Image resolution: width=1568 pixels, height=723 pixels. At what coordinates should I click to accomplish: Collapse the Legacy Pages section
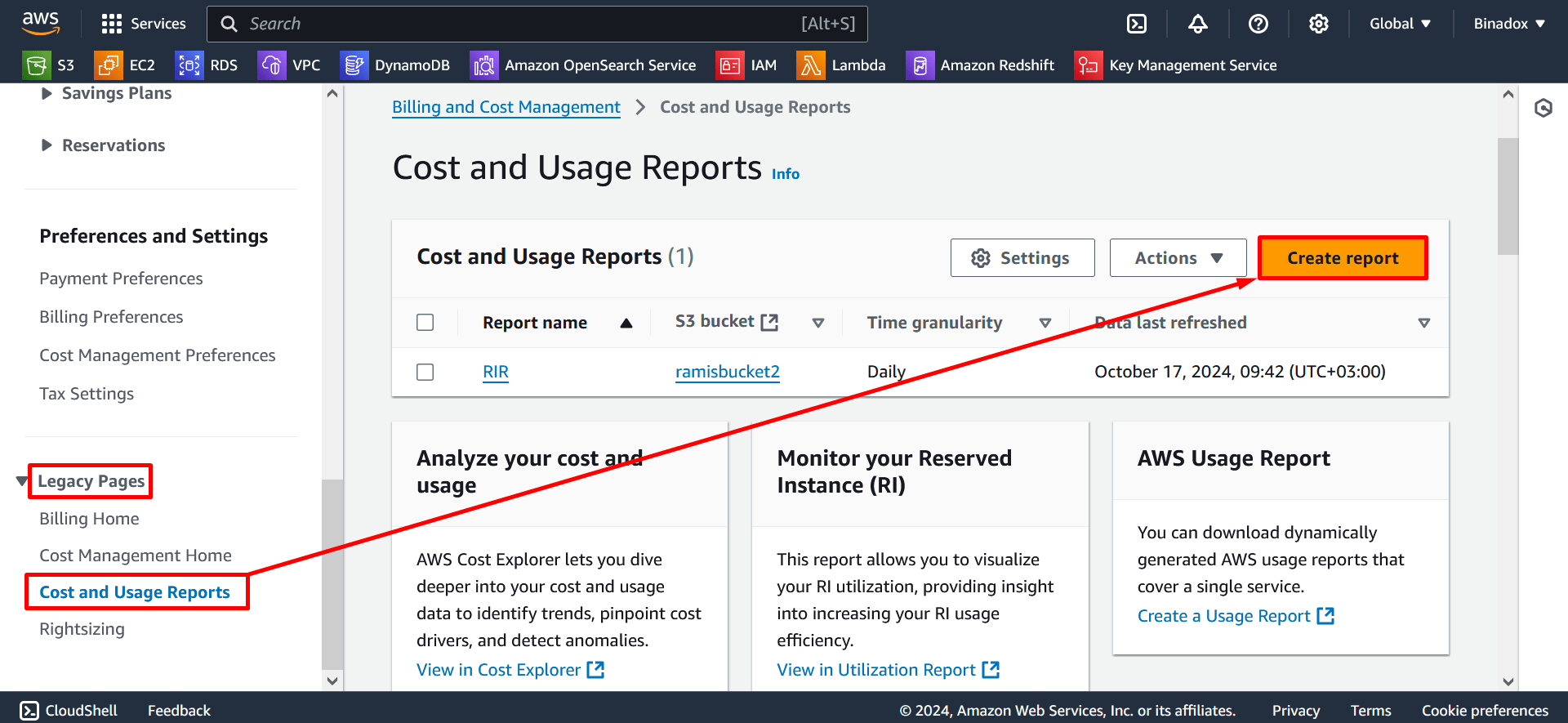22,481
